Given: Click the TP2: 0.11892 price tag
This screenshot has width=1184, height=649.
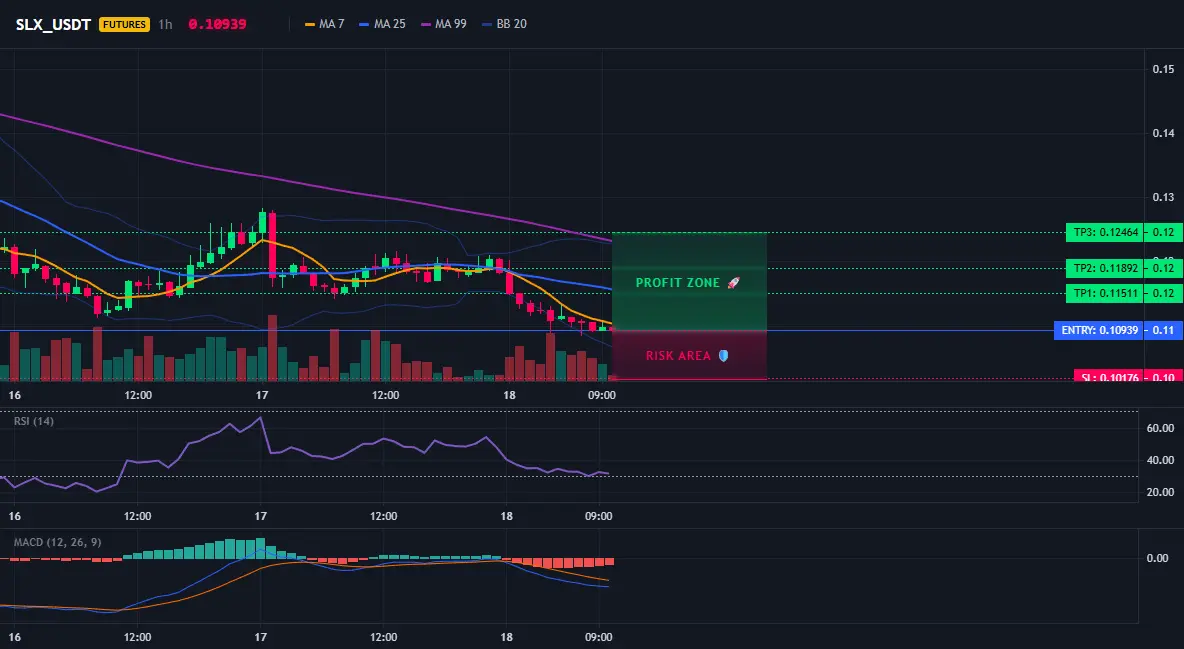Looking at the screenshot, I should [x=1104, y=268].
